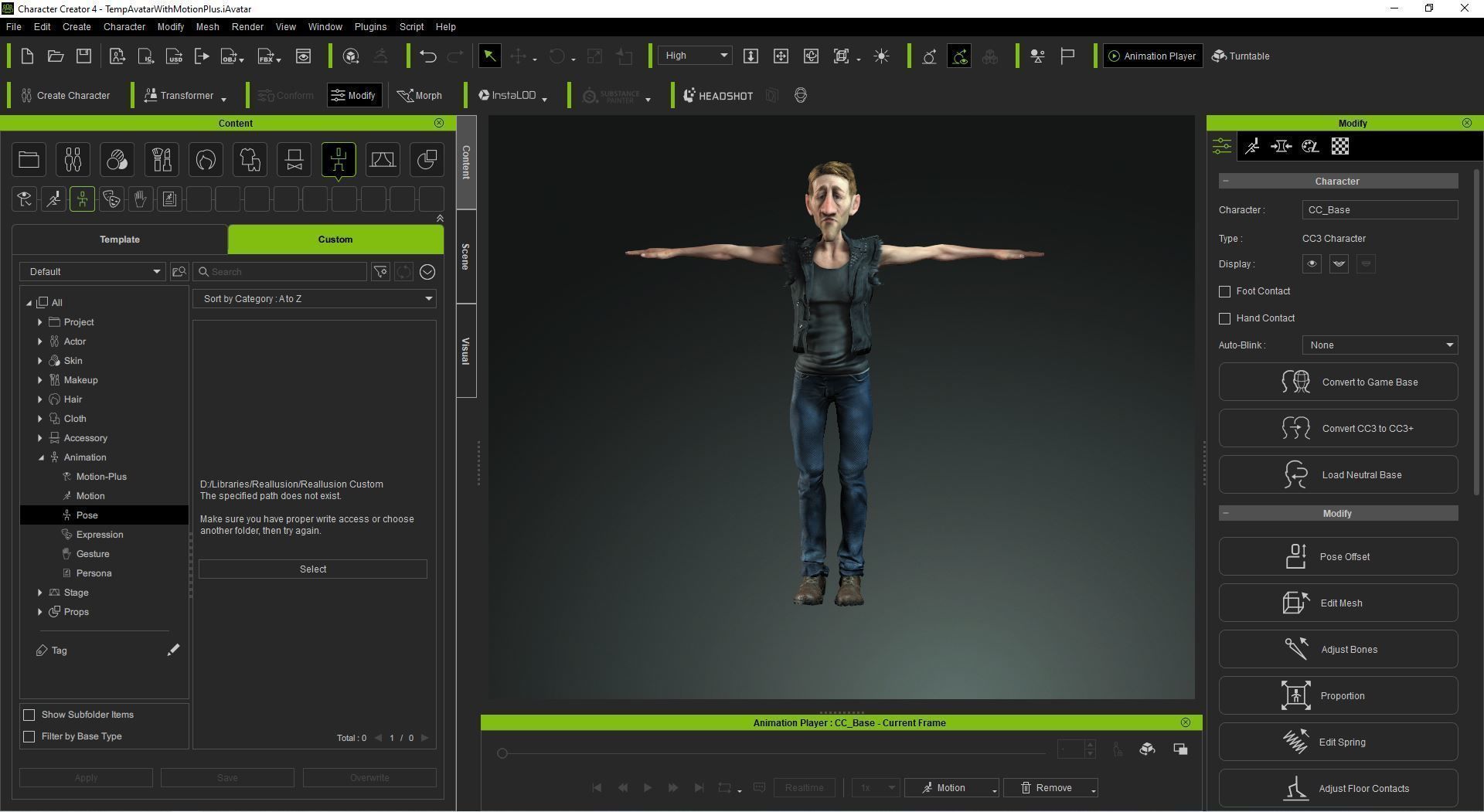Click the frame-selected camera icon
This screenshot has height=812, width=1484.
tap(842, 56)
